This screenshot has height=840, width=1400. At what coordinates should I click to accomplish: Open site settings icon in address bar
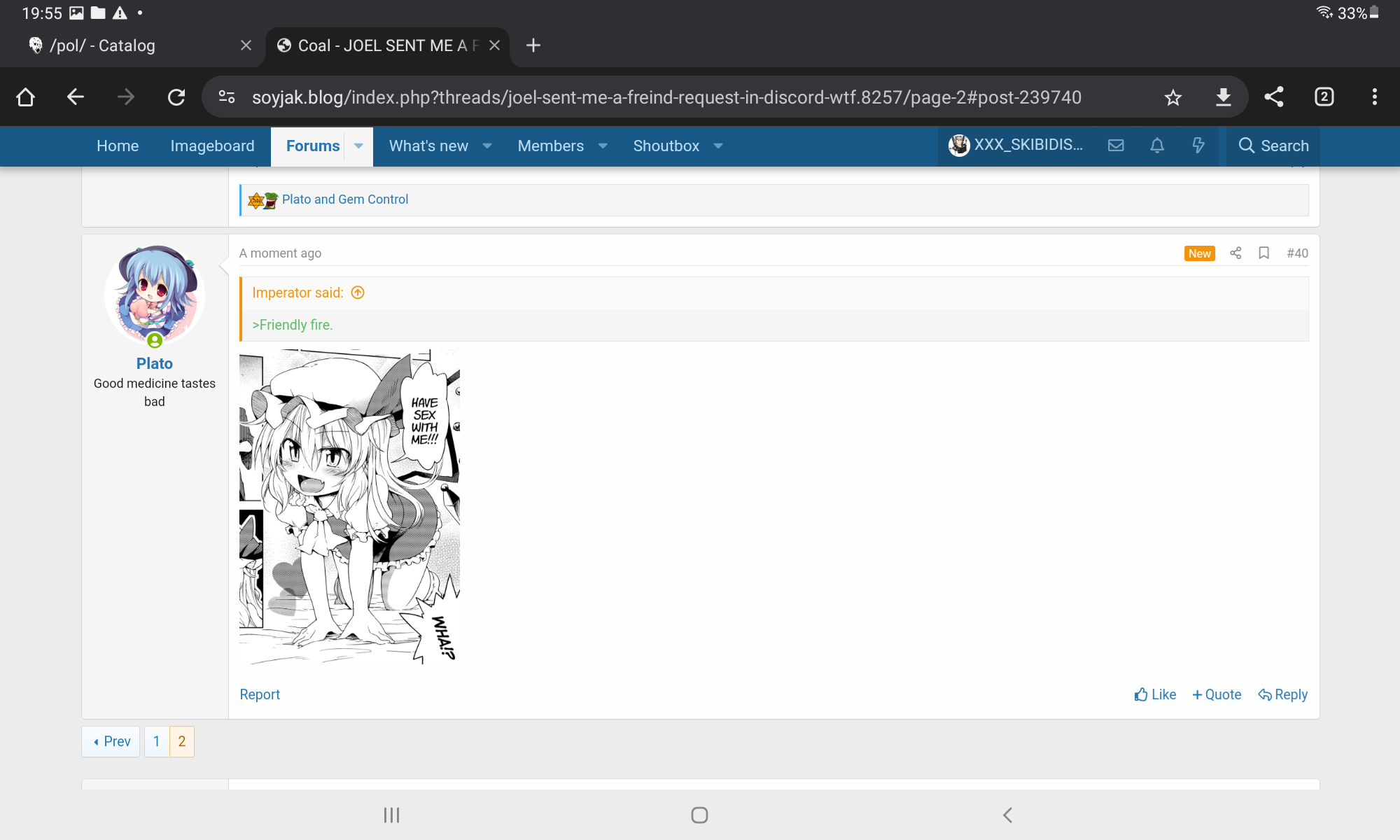click(227, 97)
